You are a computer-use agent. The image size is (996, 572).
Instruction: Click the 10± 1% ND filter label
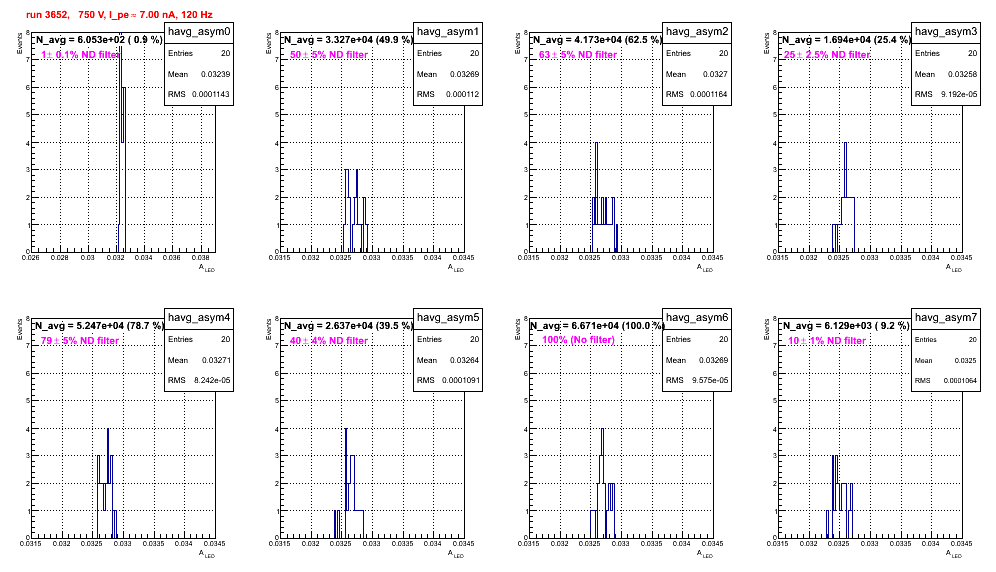[x=827, y=341]
